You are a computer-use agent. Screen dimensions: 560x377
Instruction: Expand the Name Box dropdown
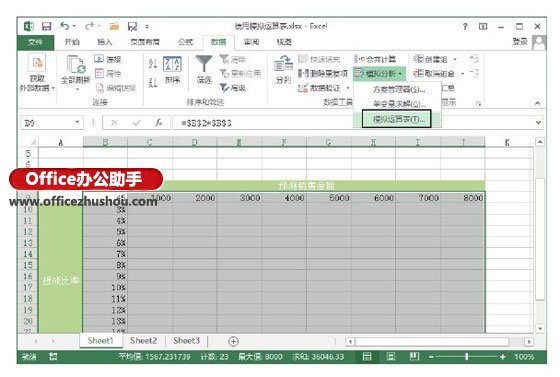[77, 122]
